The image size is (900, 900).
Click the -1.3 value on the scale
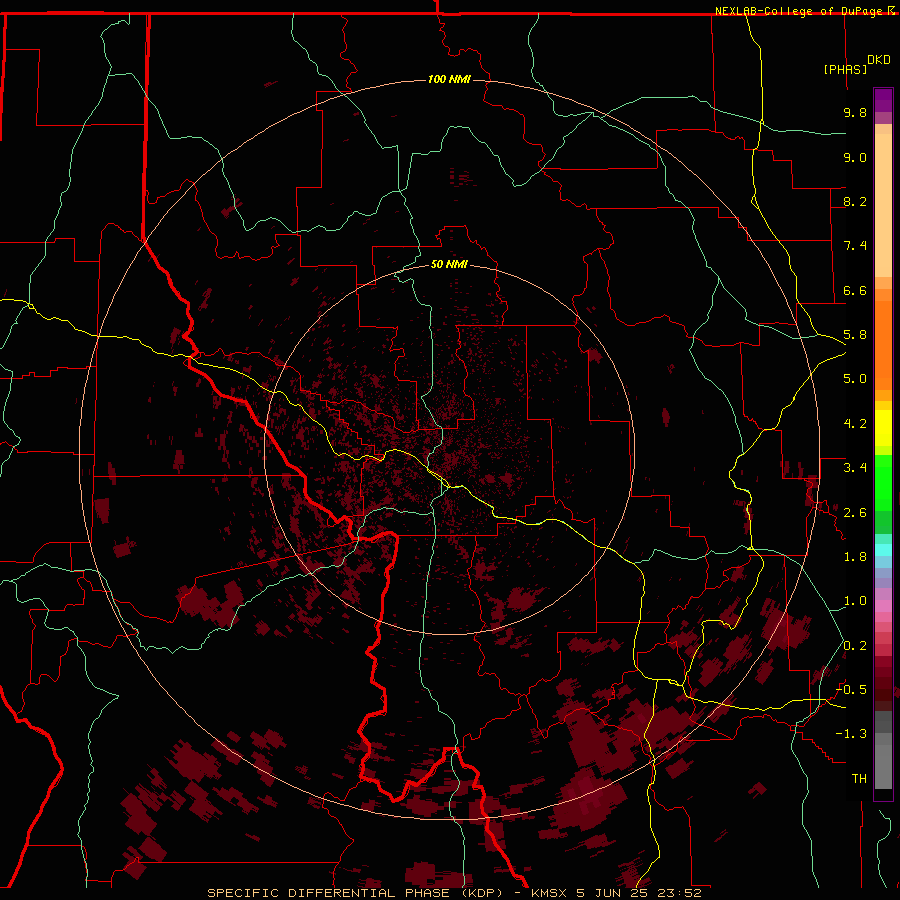pyautogui.click(x=851, y=734)
